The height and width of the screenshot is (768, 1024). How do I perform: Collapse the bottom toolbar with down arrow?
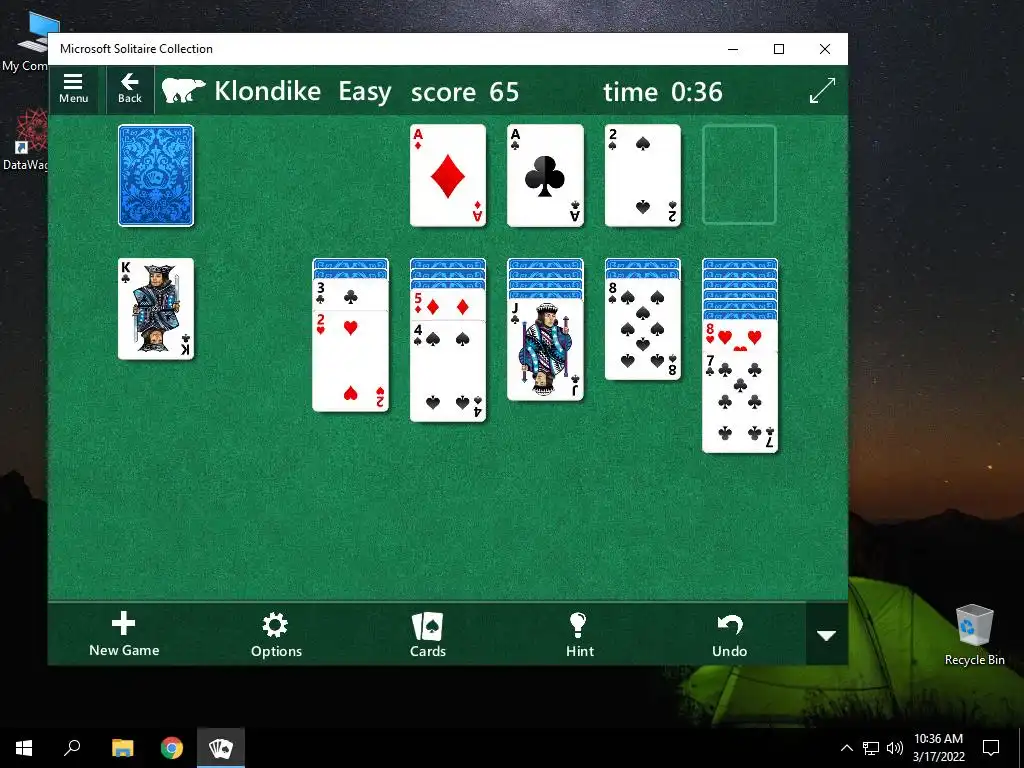click(827, 635)
